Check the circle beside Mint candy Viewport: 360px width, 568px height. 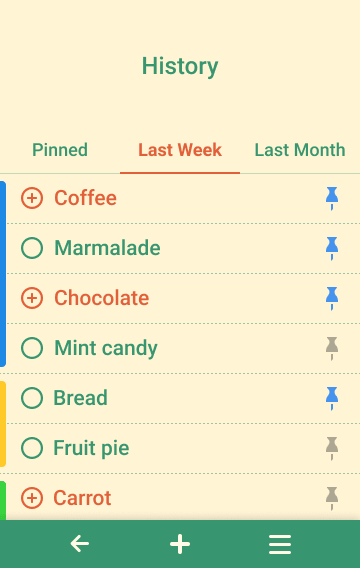click(32, 348)
